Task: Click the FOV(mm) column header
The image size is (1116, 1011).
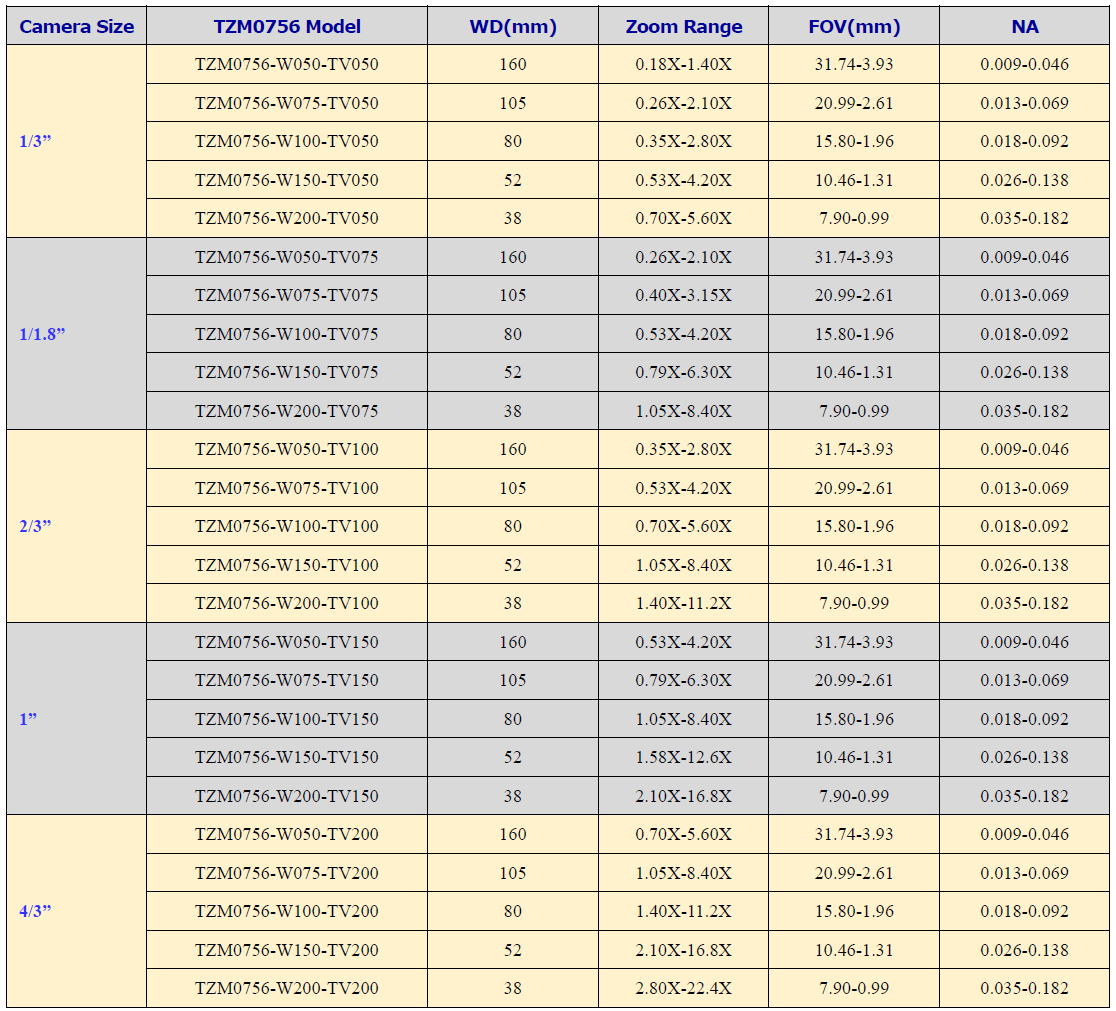Action: coord(854,26)
